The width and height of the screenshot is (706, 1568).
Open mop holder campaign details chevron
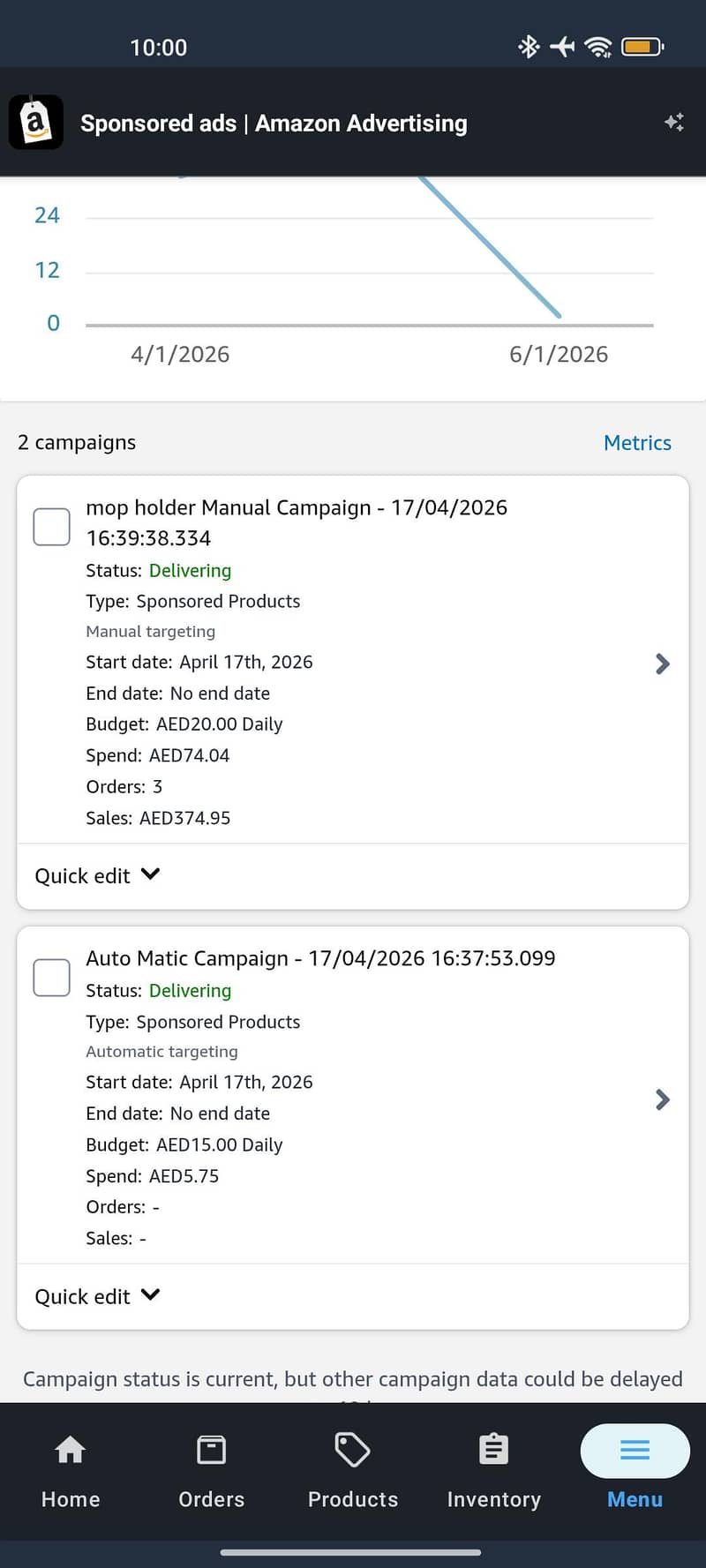[x=663, y=664]
